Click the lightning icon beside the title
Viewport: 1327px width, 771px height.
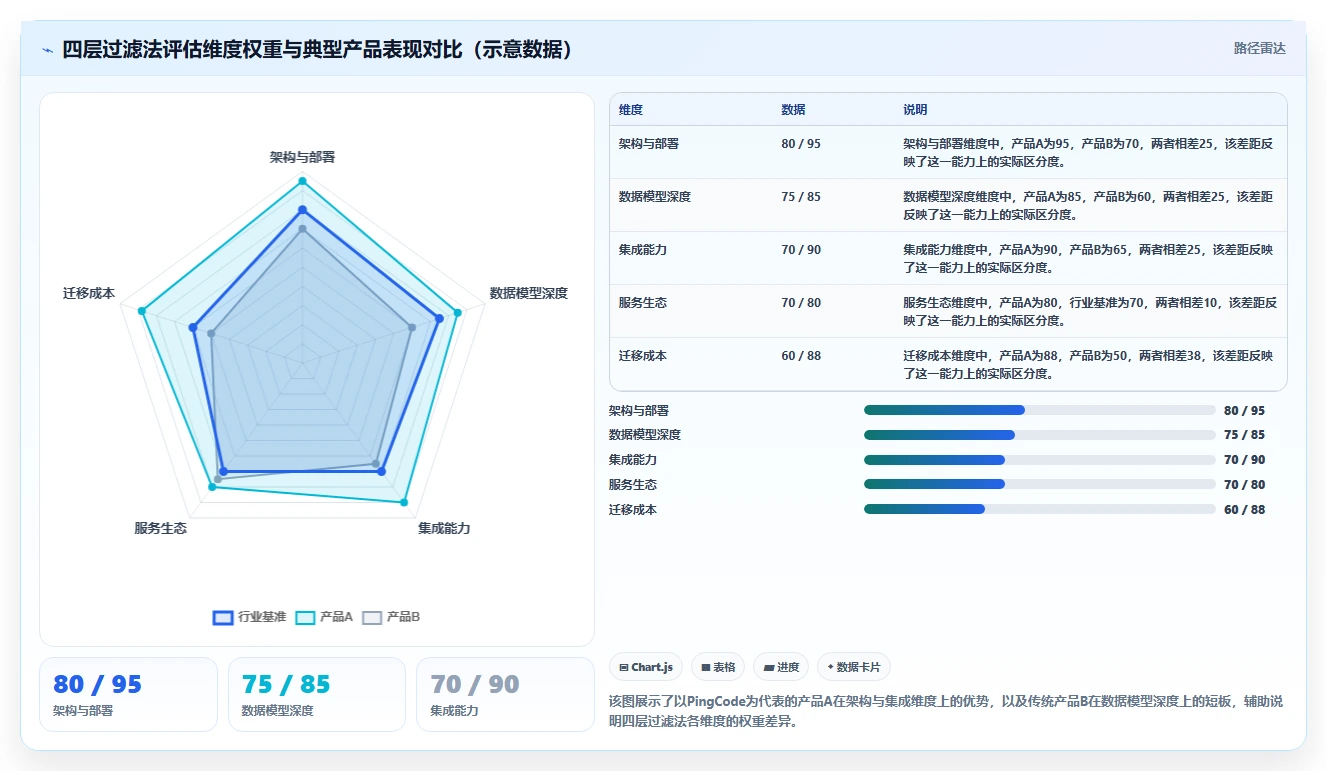[x=48, y=49]
